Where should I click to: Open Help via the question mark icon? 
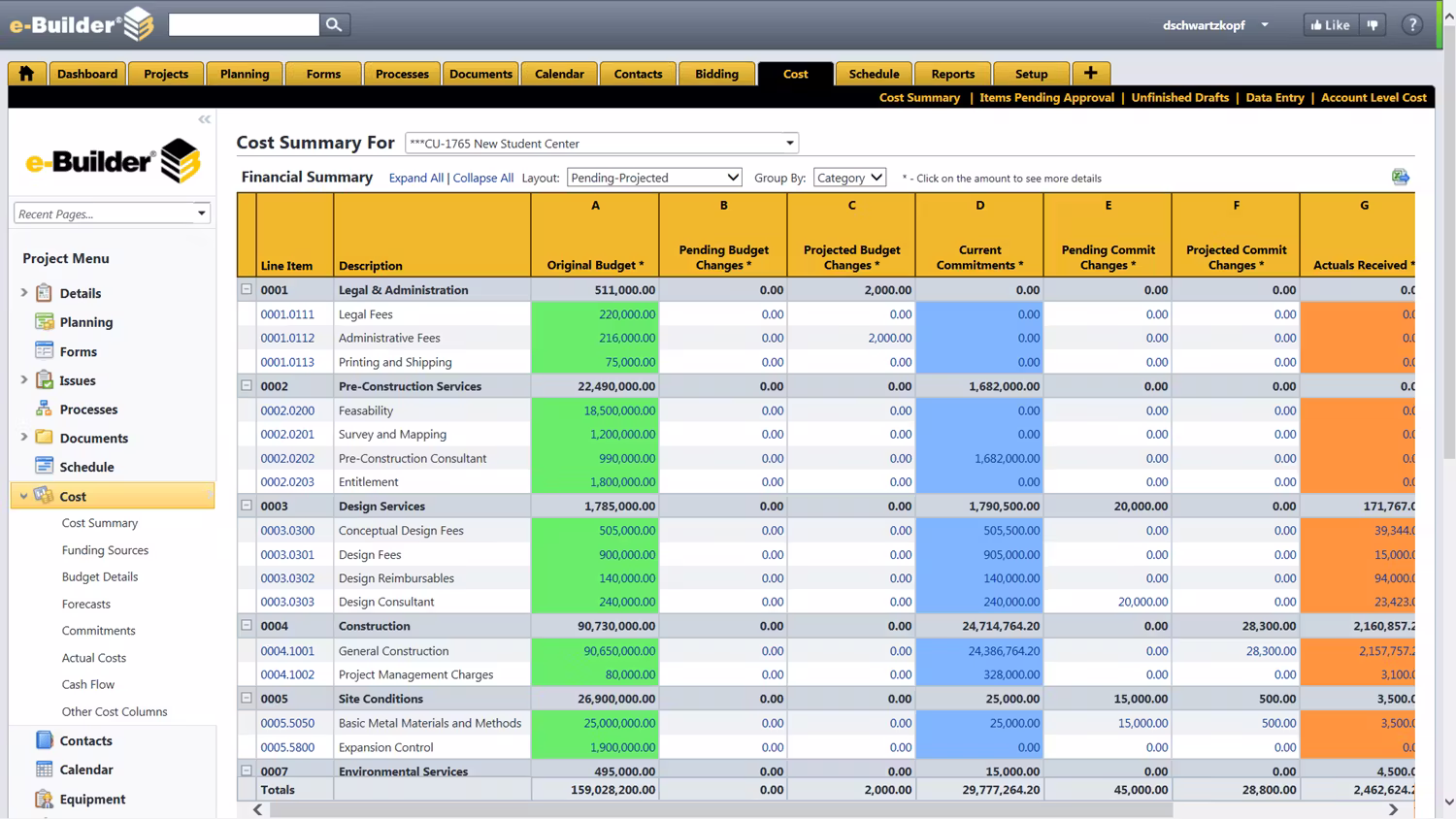click(1412, 24)
